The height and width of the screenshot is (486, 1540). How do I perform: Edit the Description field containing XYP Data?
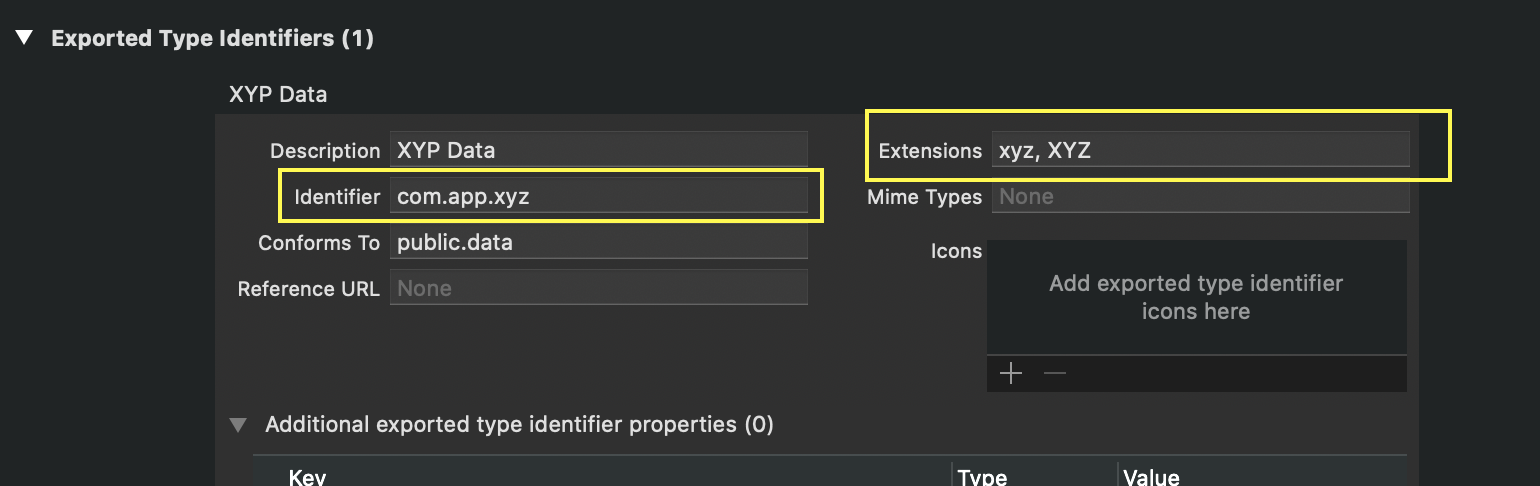point(598,150)
